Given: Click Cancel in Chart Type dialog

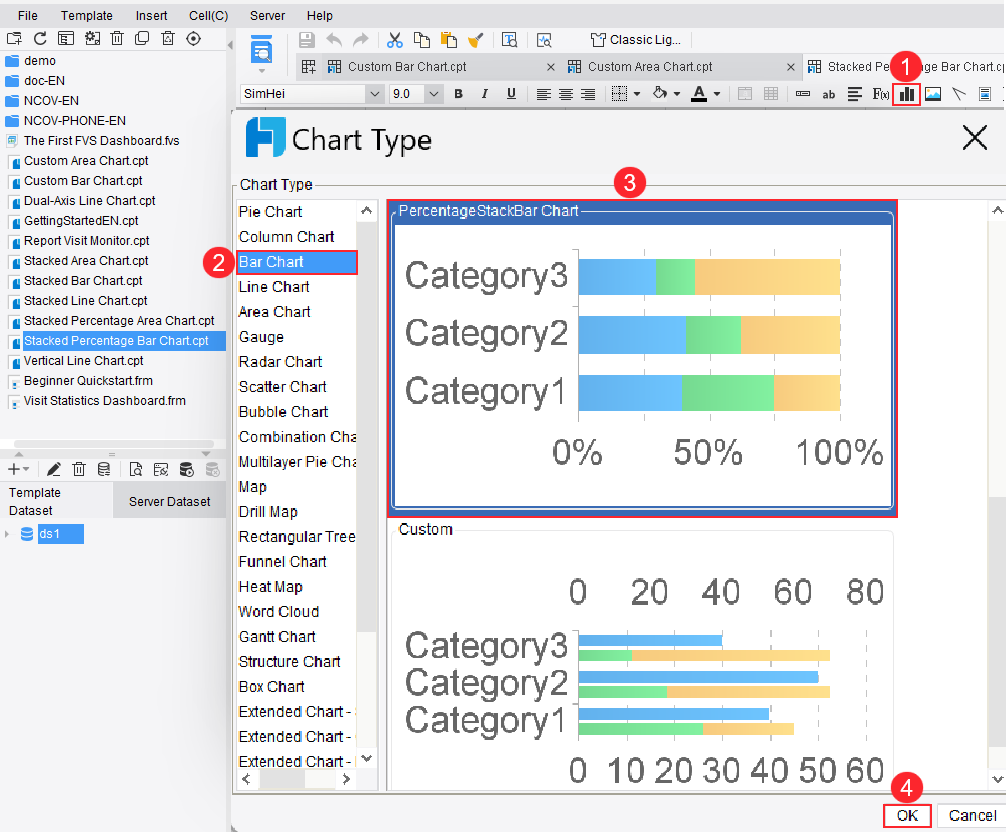Looking at the screenshot, I should (972, 815).
